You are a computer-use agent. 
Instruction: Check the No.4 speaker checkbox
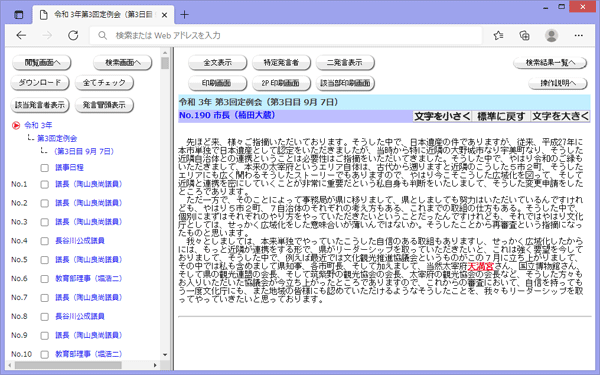click(x=45, y=241)
